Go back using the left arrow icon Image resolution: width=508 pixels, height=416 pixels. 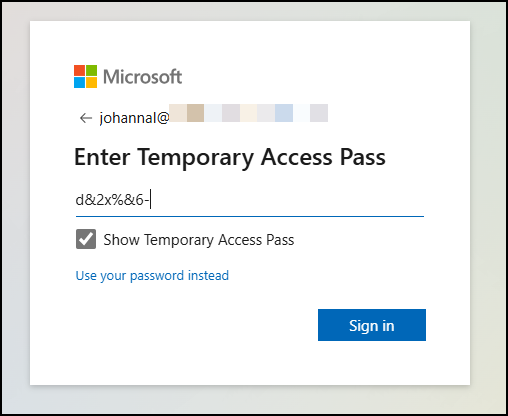[x=86, y=118]
